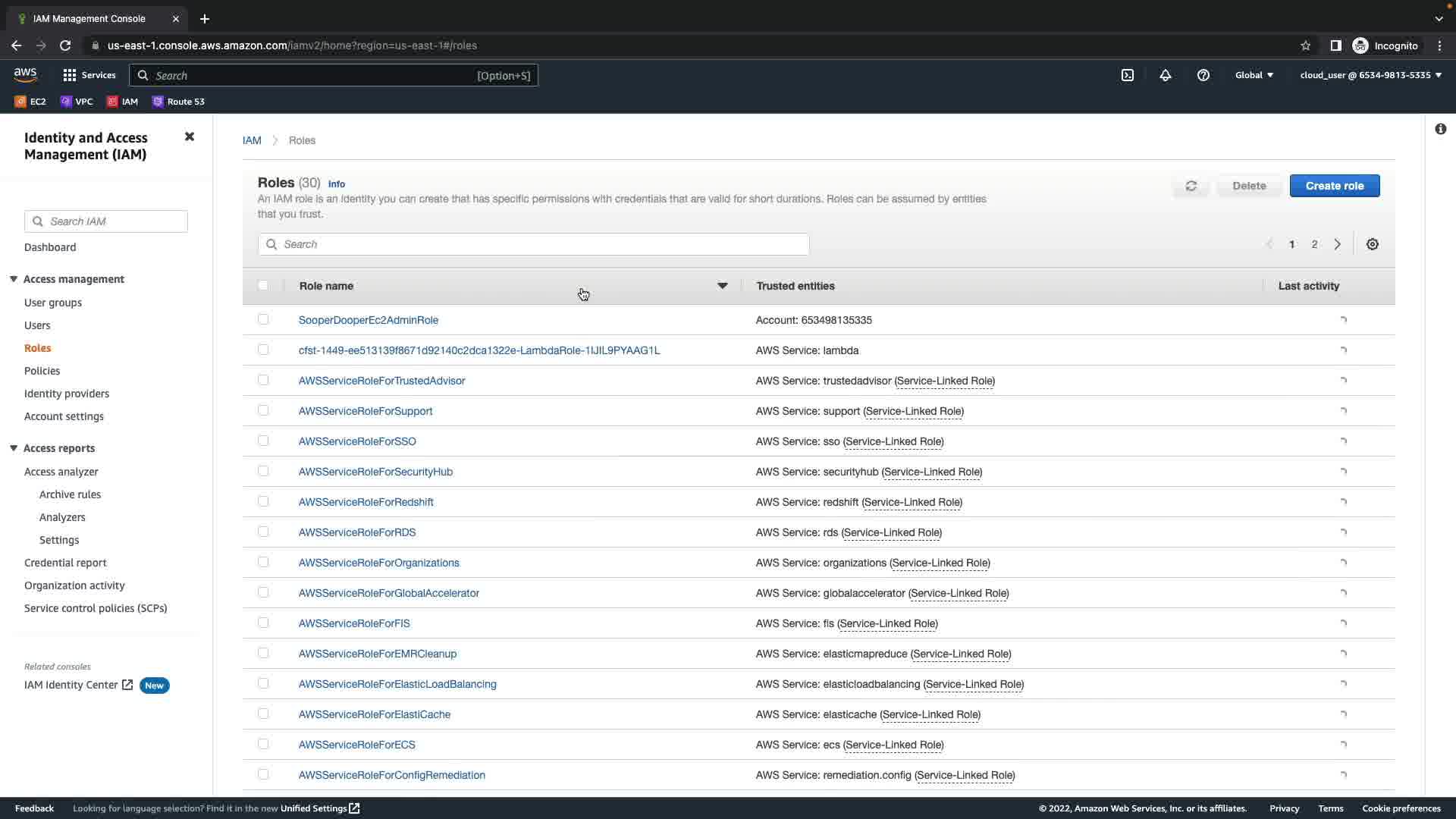Open the AWSServiceRoleForRDS role link

point(357,532)
